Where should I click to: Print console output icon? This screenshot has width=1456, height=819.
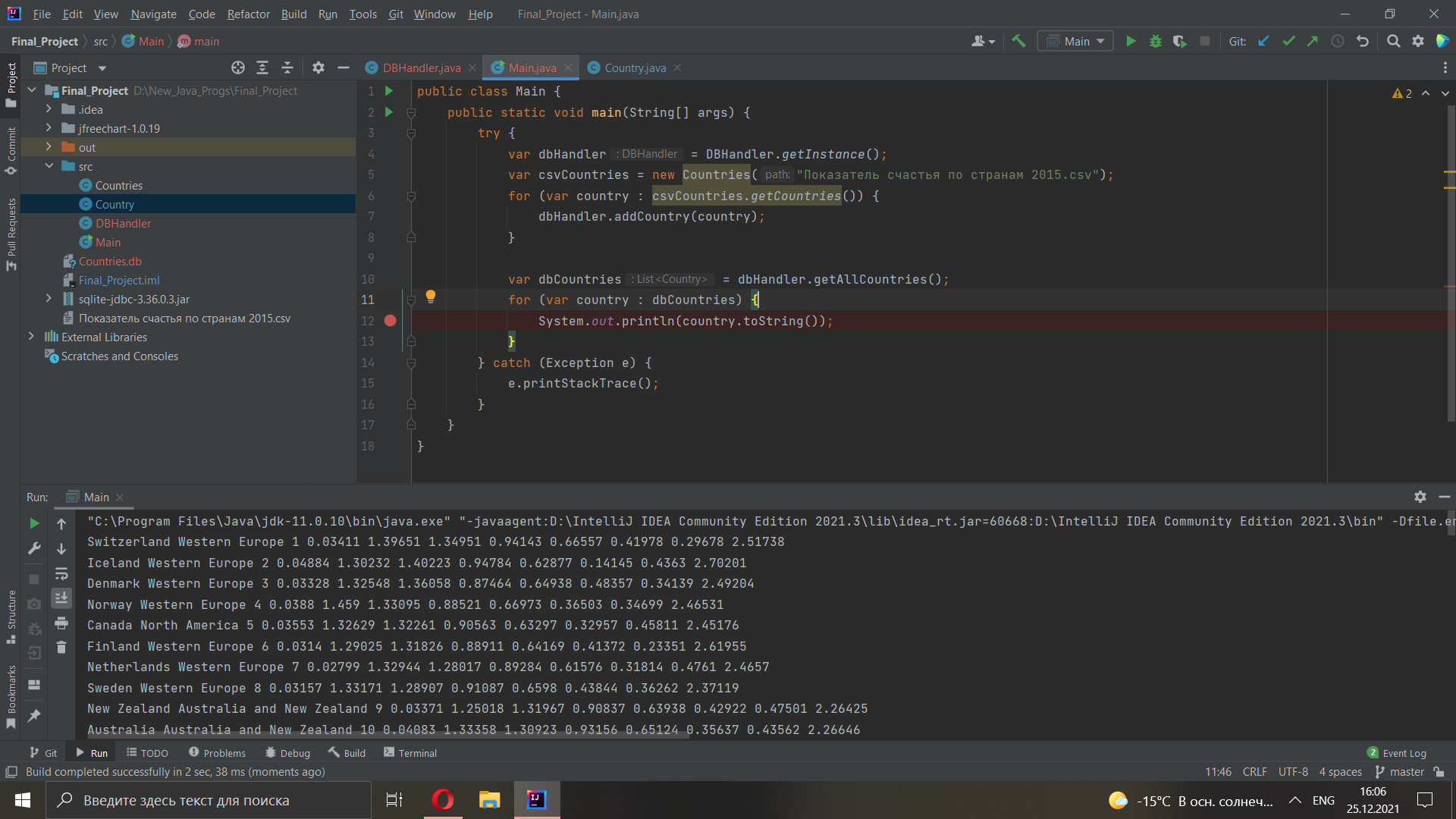point(61,623)
